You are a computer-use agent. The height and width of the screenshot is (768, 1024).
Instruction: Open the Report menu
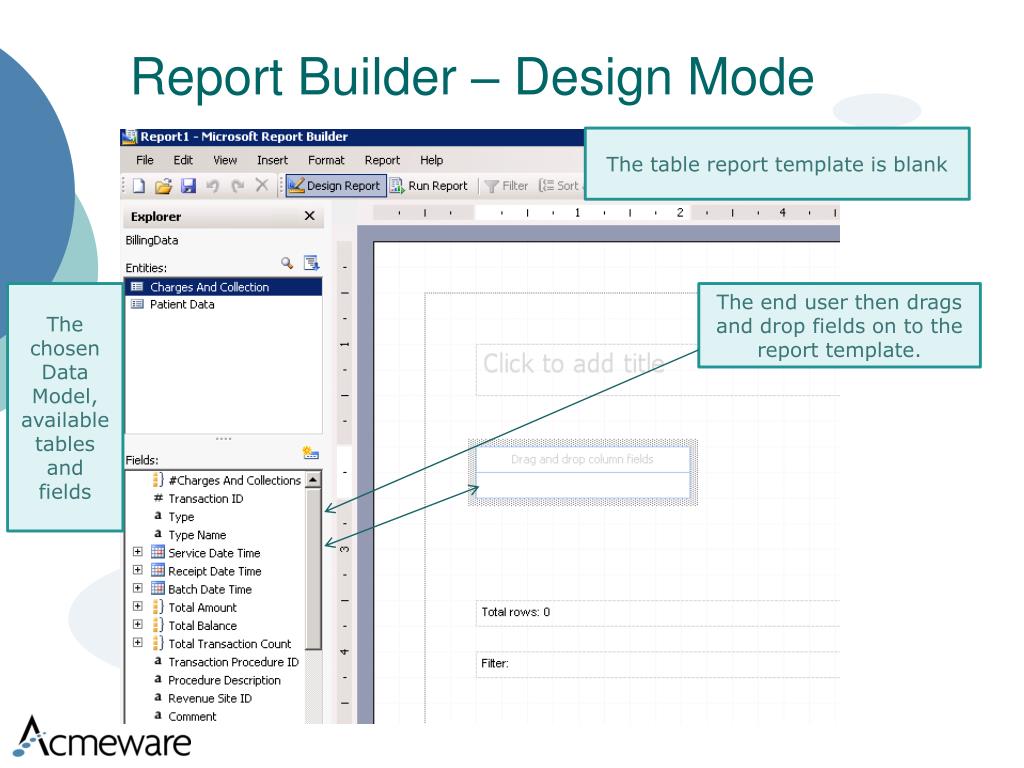(x=382, y=160)
